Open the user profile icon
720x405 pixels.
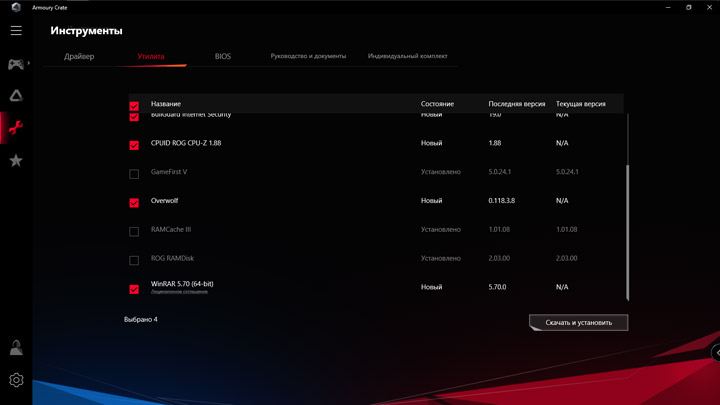pyautogui.click(x=16, y=348)
